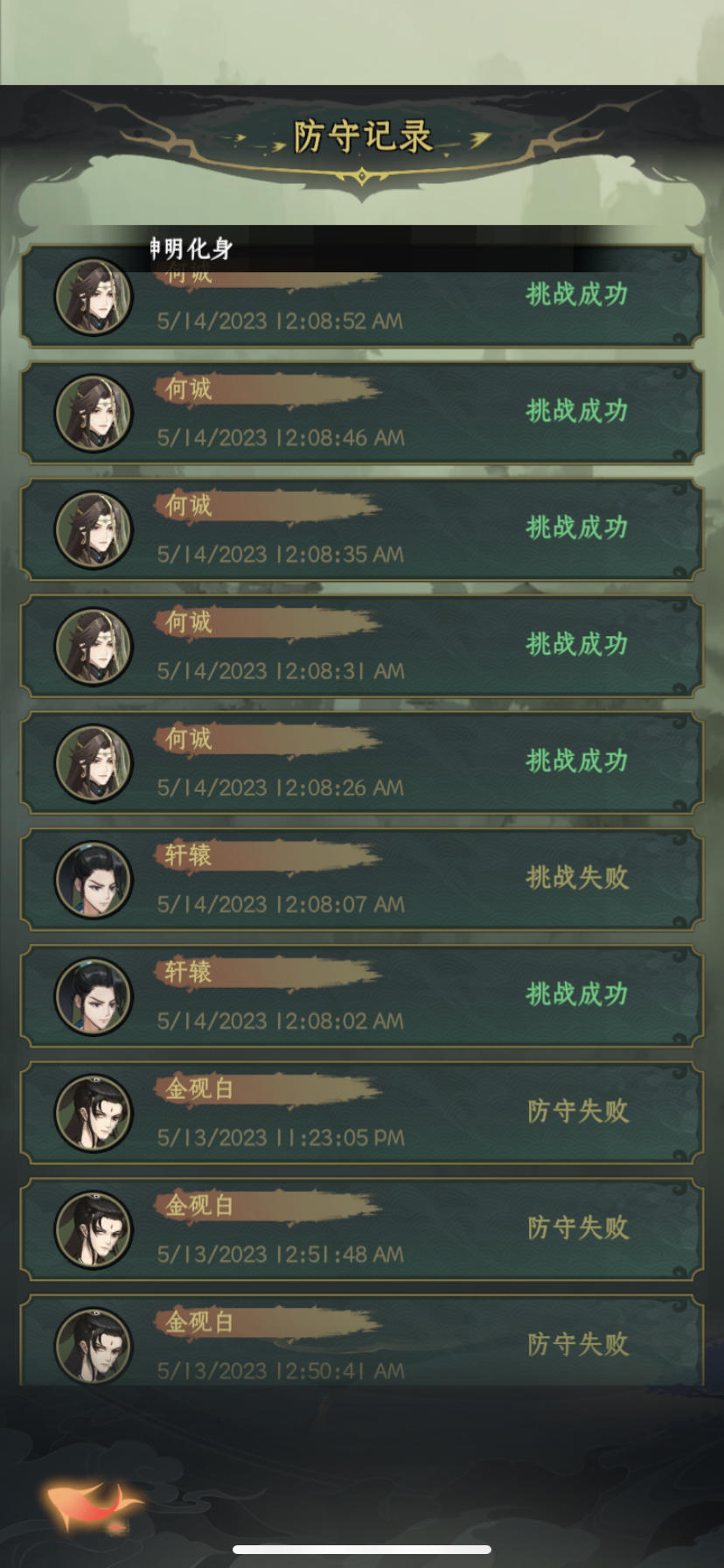Tap the 轩辕 name on the 12:08:02 AM record
724x1568 pixels.
pos(189,972)
